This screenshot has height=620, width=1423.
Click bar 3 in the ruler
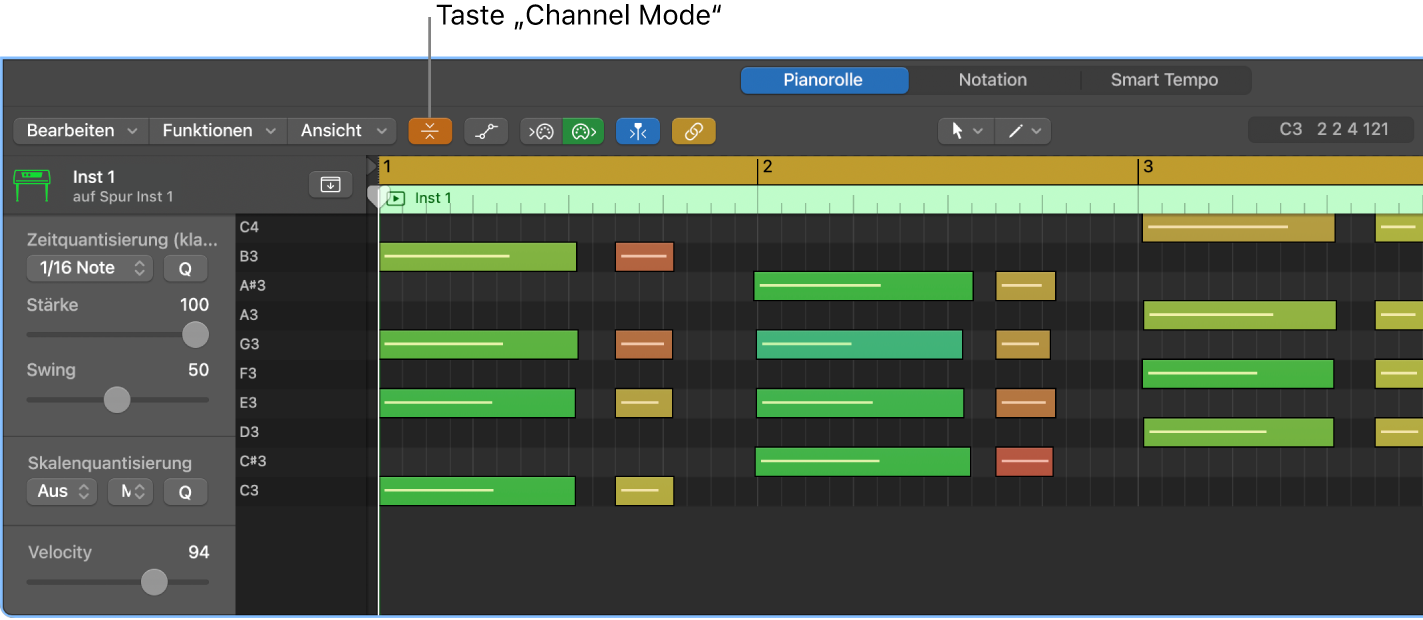click(x=1148, y=167)
